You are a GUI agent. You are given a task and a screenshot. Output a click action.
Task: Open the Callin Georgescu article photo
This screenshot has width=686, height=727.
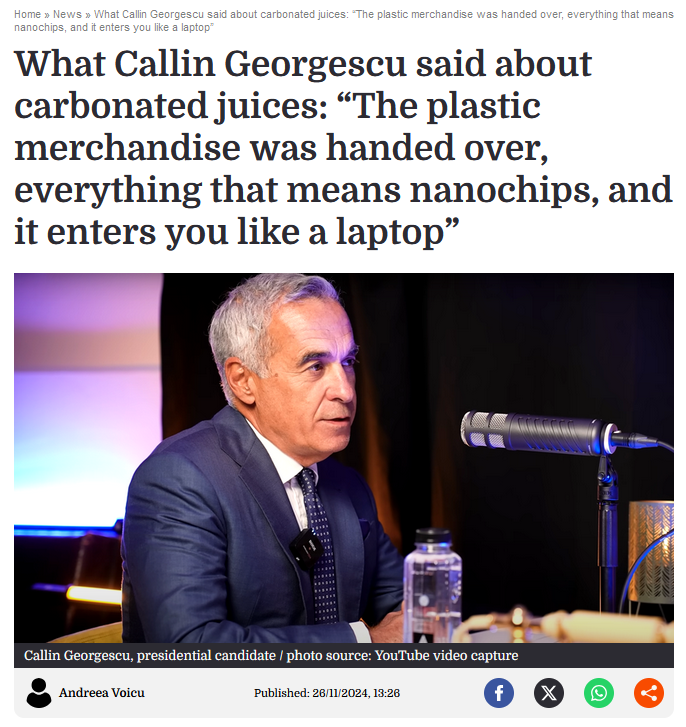343,458
